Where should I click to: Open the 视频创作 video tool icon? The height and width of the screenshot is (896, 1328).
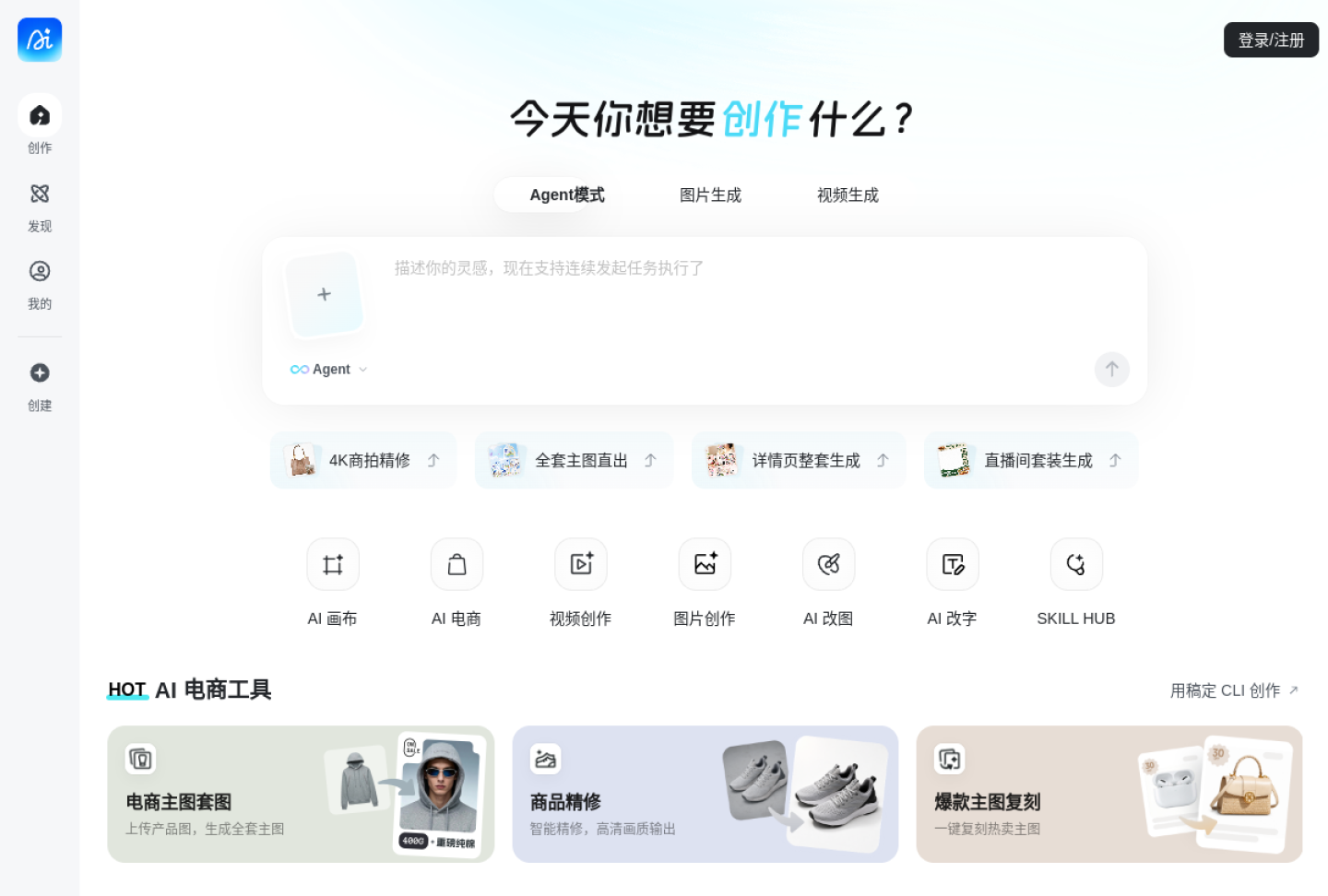581,564
